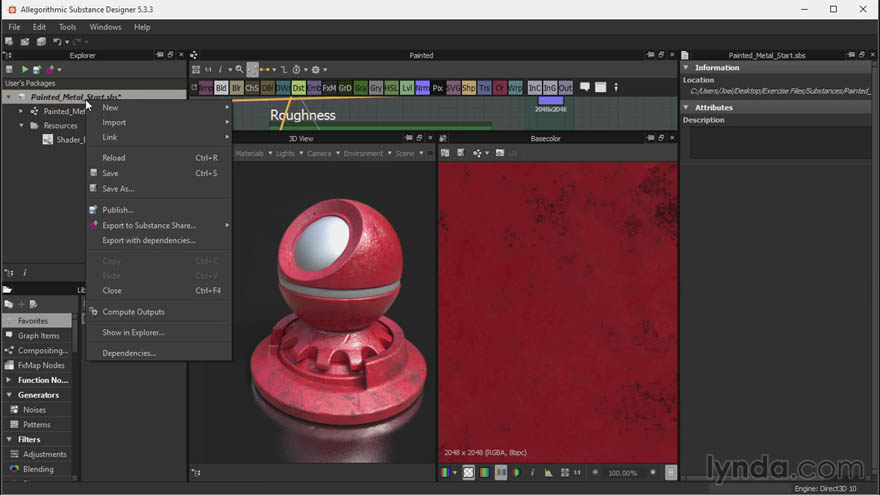Add a Distance (Dst) node
This screenshot has height=495, width=880.
(x=299, y=88)
